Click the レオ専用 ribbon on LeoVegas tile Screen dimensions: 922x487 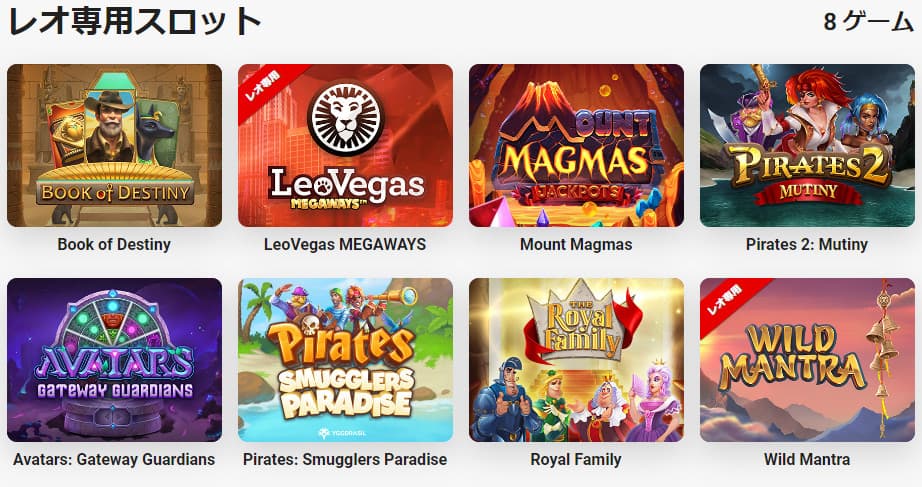pyautogui.click(x=263, y=87)
